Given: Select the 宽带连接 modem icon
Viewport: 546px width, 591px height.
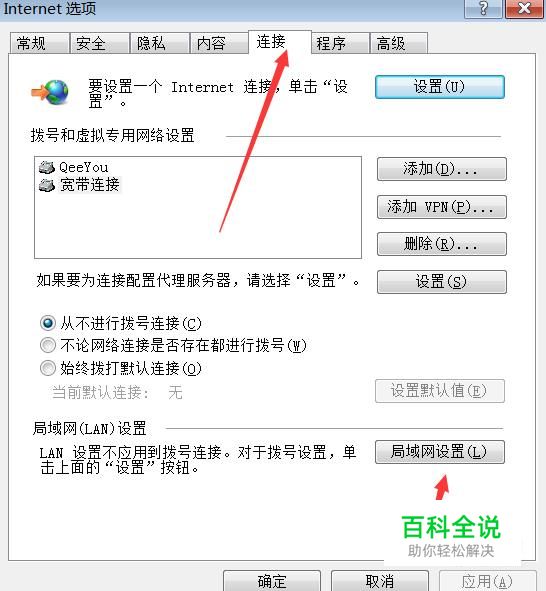Looking at the screenshot, I should (47, 185).
